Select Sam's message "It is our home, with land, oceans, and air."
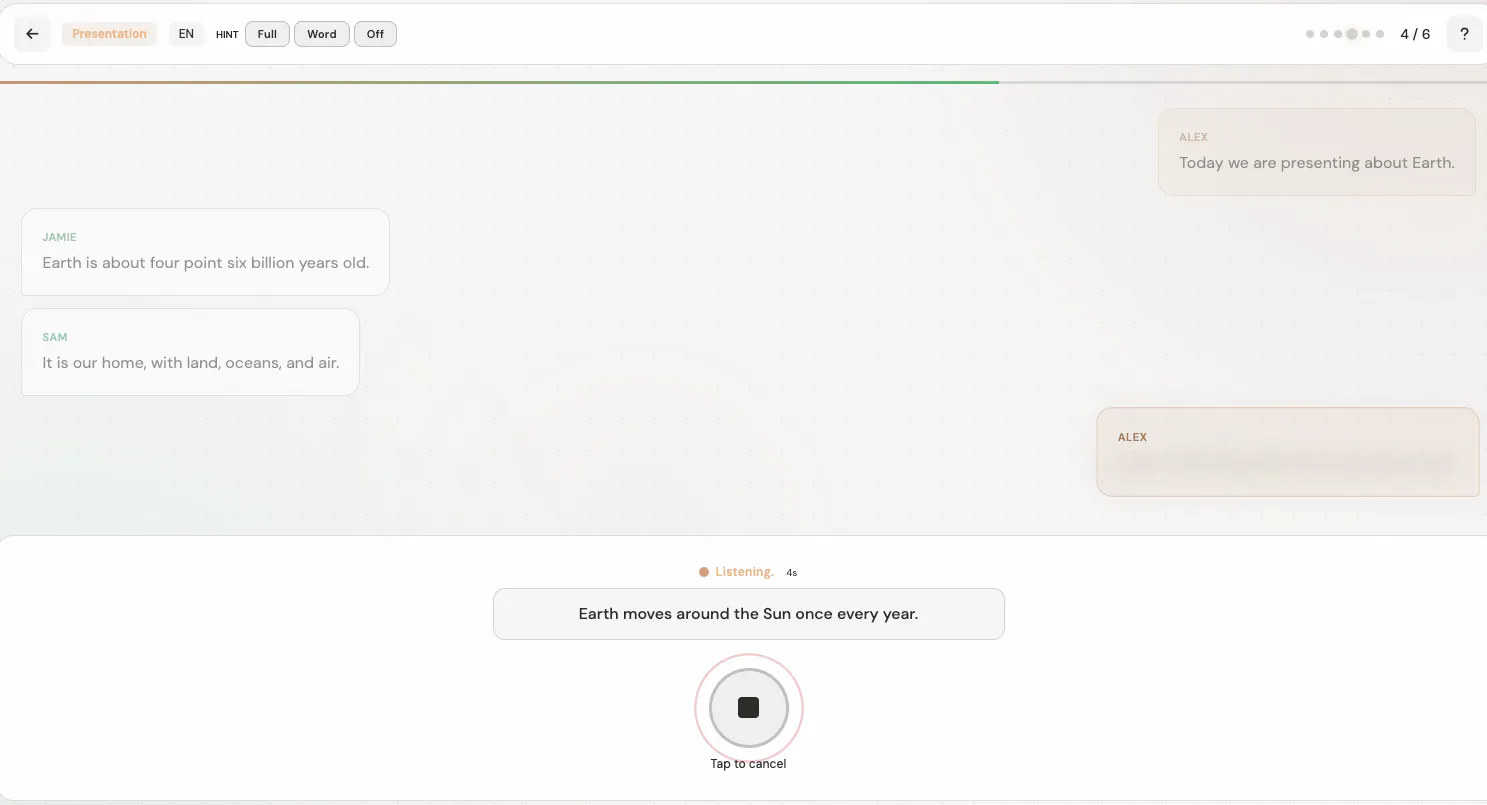 click(190, 352)
